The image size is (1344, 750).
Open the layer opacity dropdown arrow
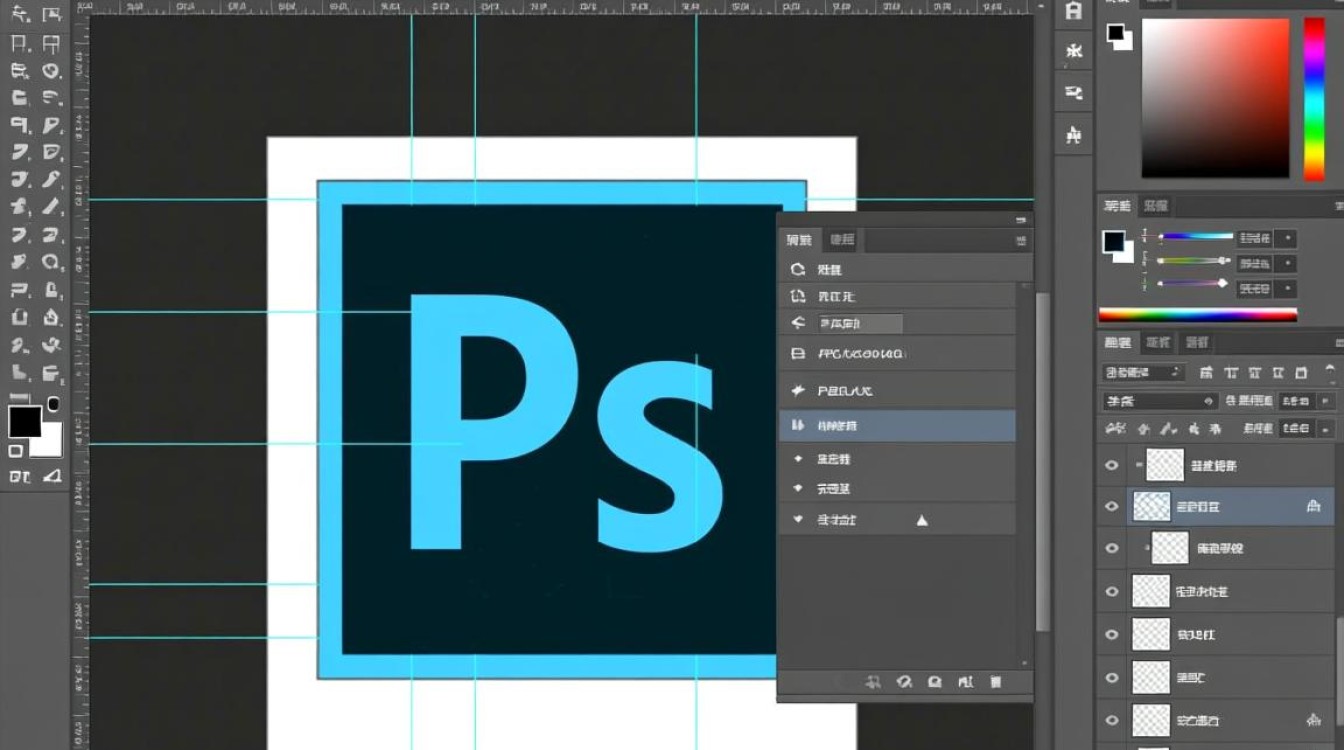pyautogui.click(x=1326, y=401)
